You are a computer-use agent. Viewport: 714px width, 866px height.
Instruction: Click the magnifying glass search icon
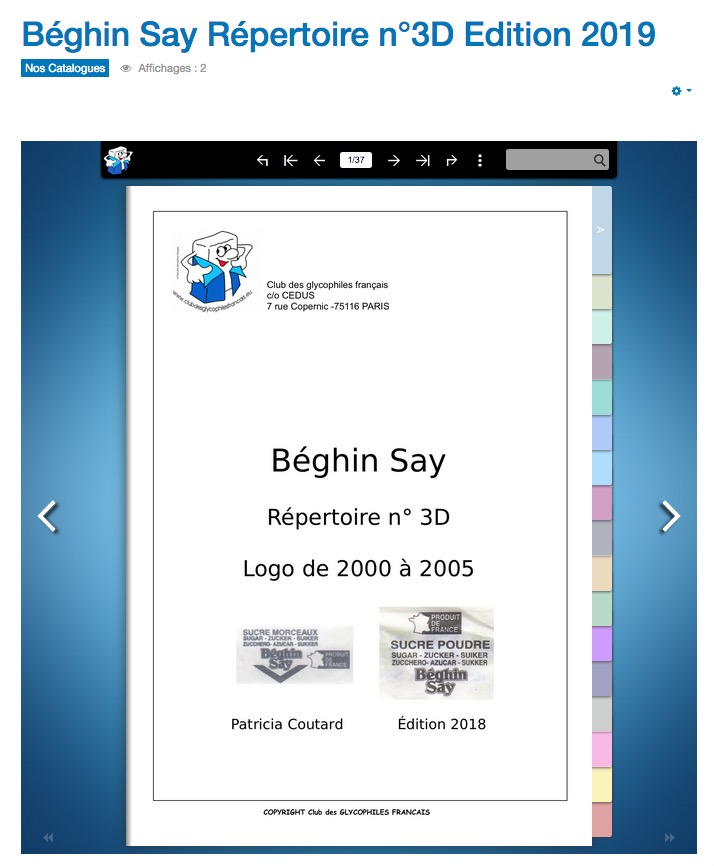(x=600, y=160)
